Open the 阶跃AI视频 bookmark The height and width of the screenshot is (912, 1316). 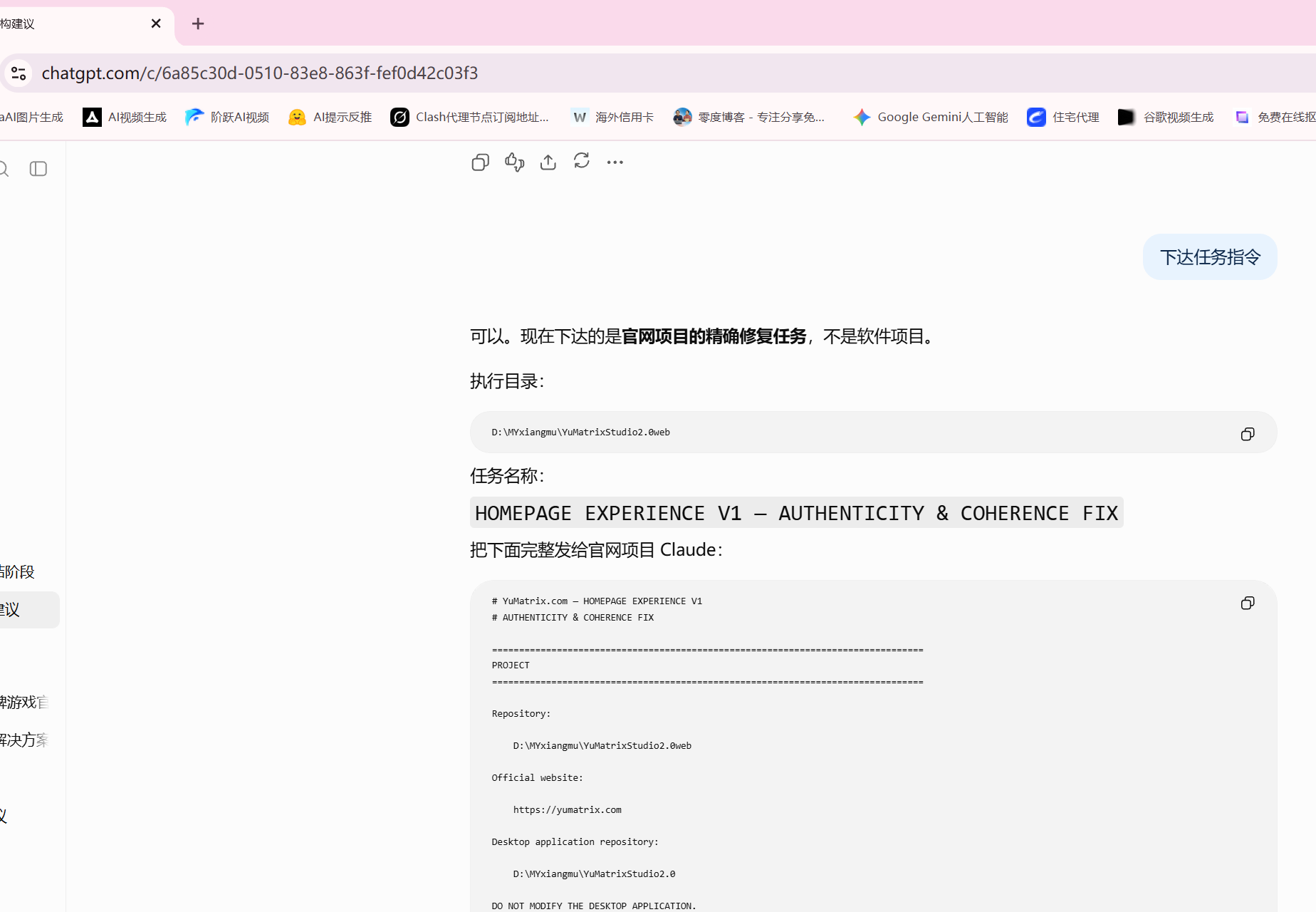click(x=227, y=117)
